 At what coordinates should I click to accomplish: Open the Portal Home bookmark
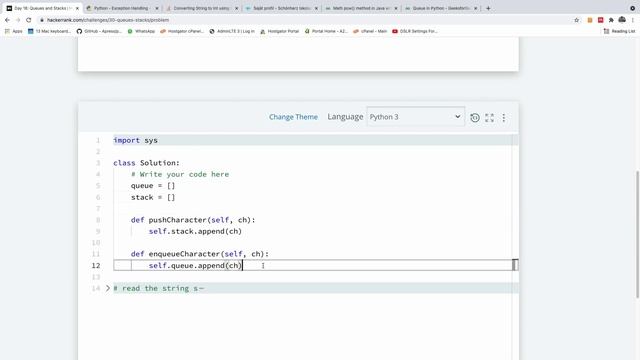326,31
